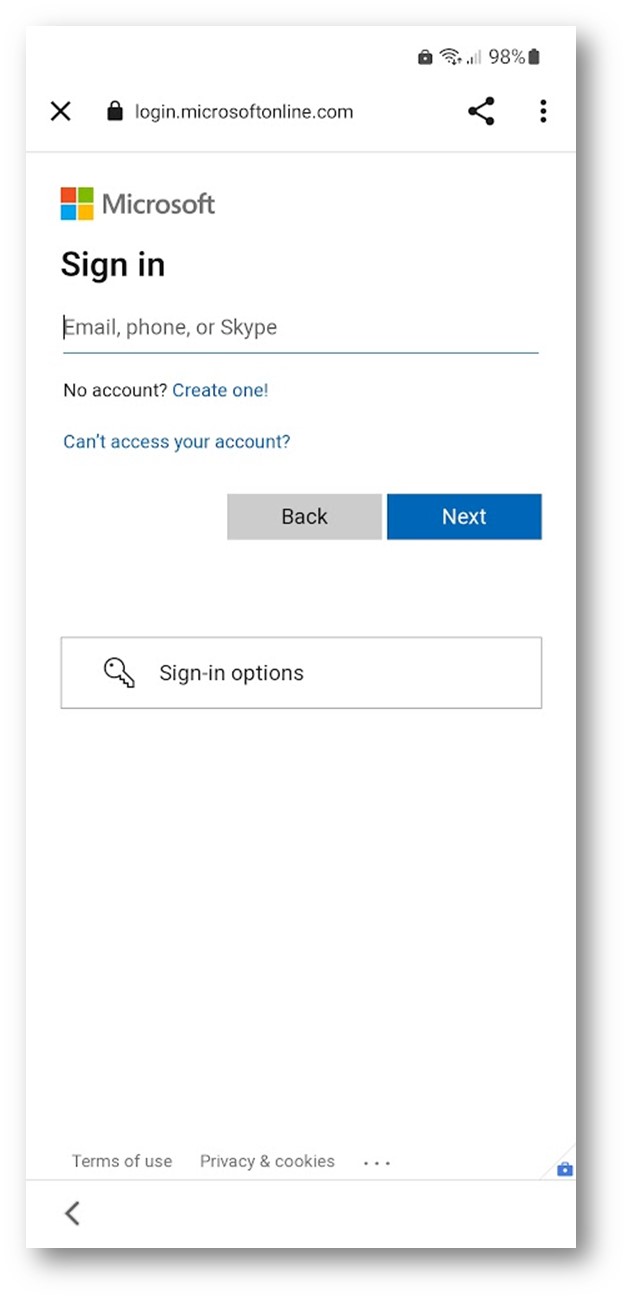628x1300 pixels.
Task: Open "Can't access your account?" link
Action: (x=177, y=442)
